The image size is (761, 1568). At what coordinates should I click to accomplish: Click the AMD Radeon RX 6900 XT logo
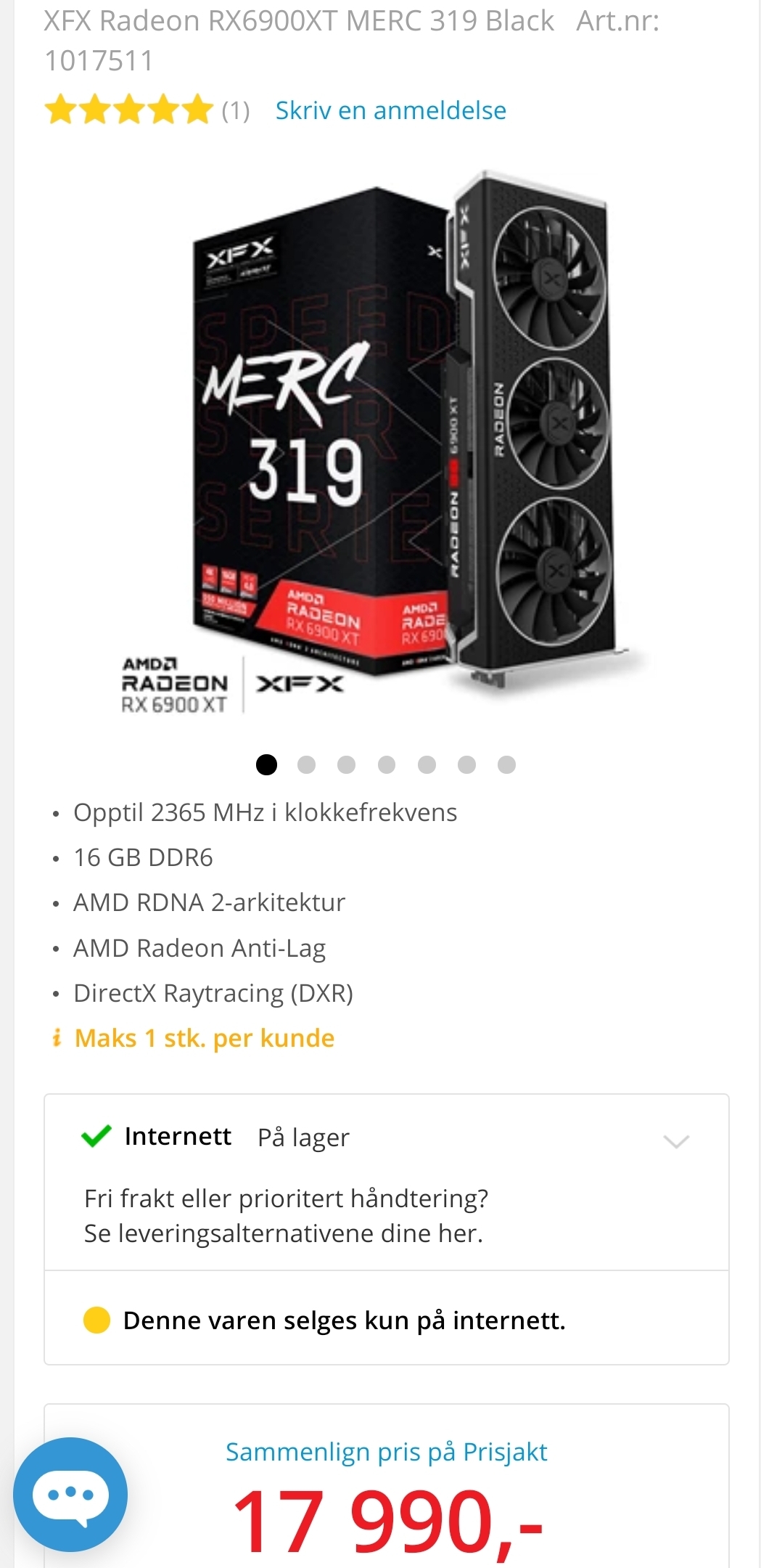pos(174,685)
